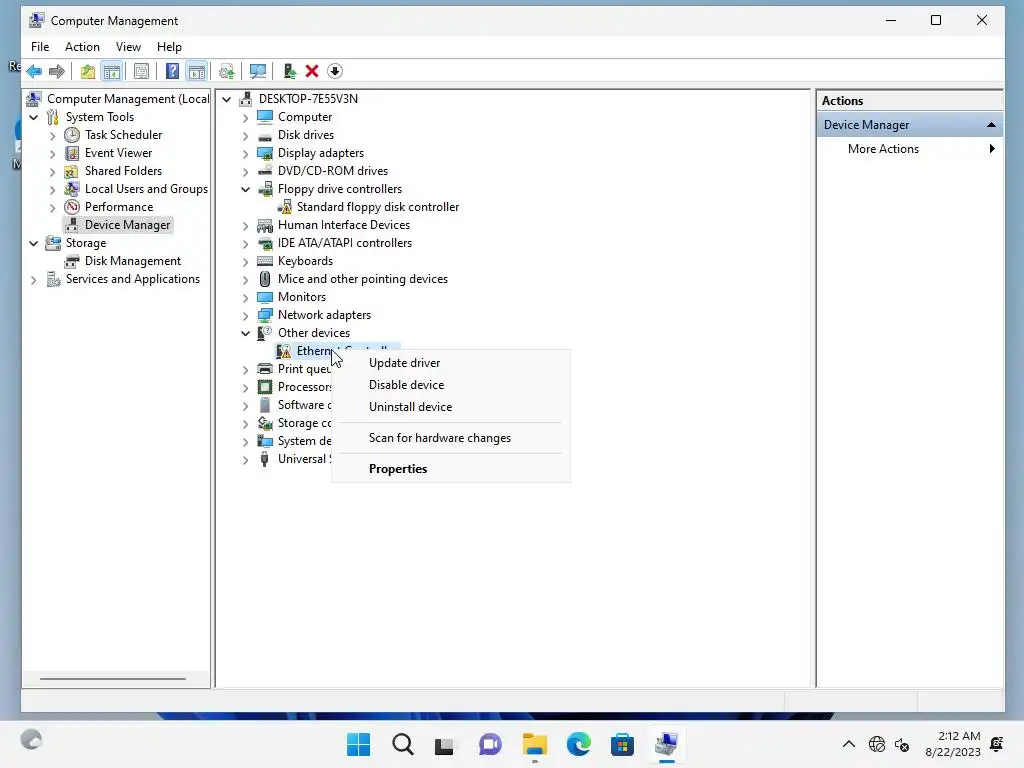Expand the Display adapters category
1024x768 pixels.
(x=246, y=153)
